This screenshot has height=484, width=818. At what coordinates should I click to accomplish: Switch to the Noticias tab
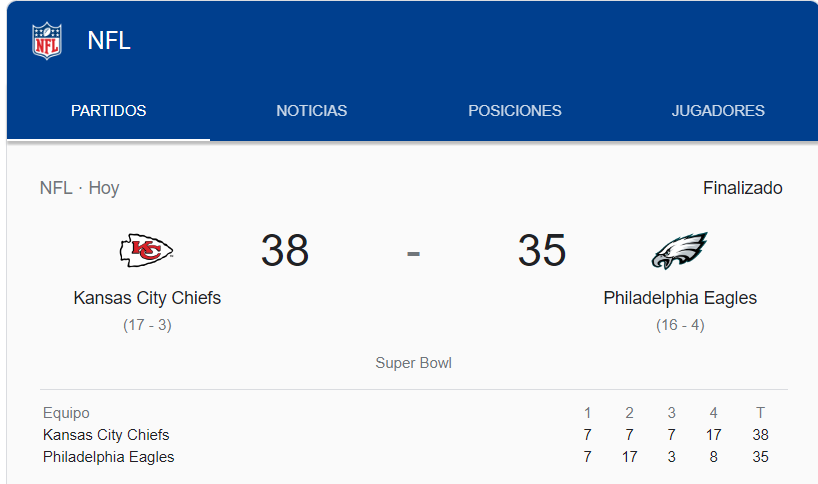(x=311, y=111)
